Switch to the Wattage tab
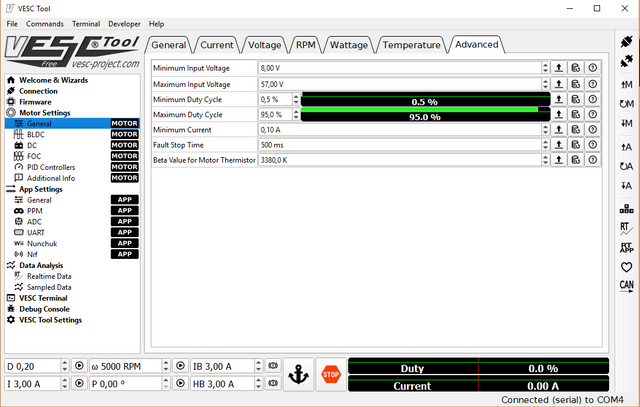This screenshot has height=407, width=640. 349,45
